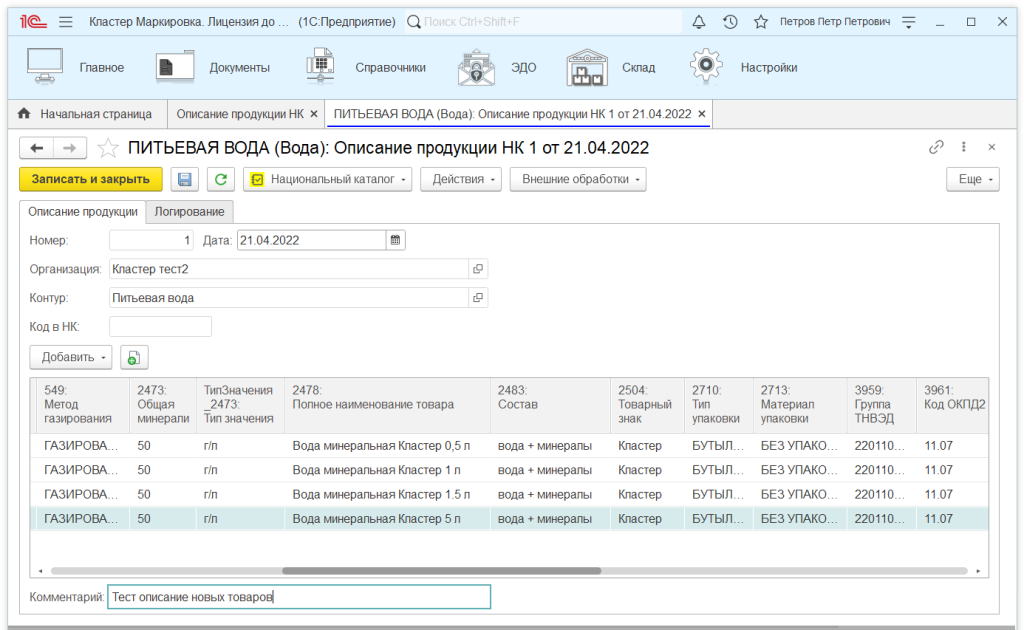Expand the Внешние обработки dropdown

pos(578,179)
